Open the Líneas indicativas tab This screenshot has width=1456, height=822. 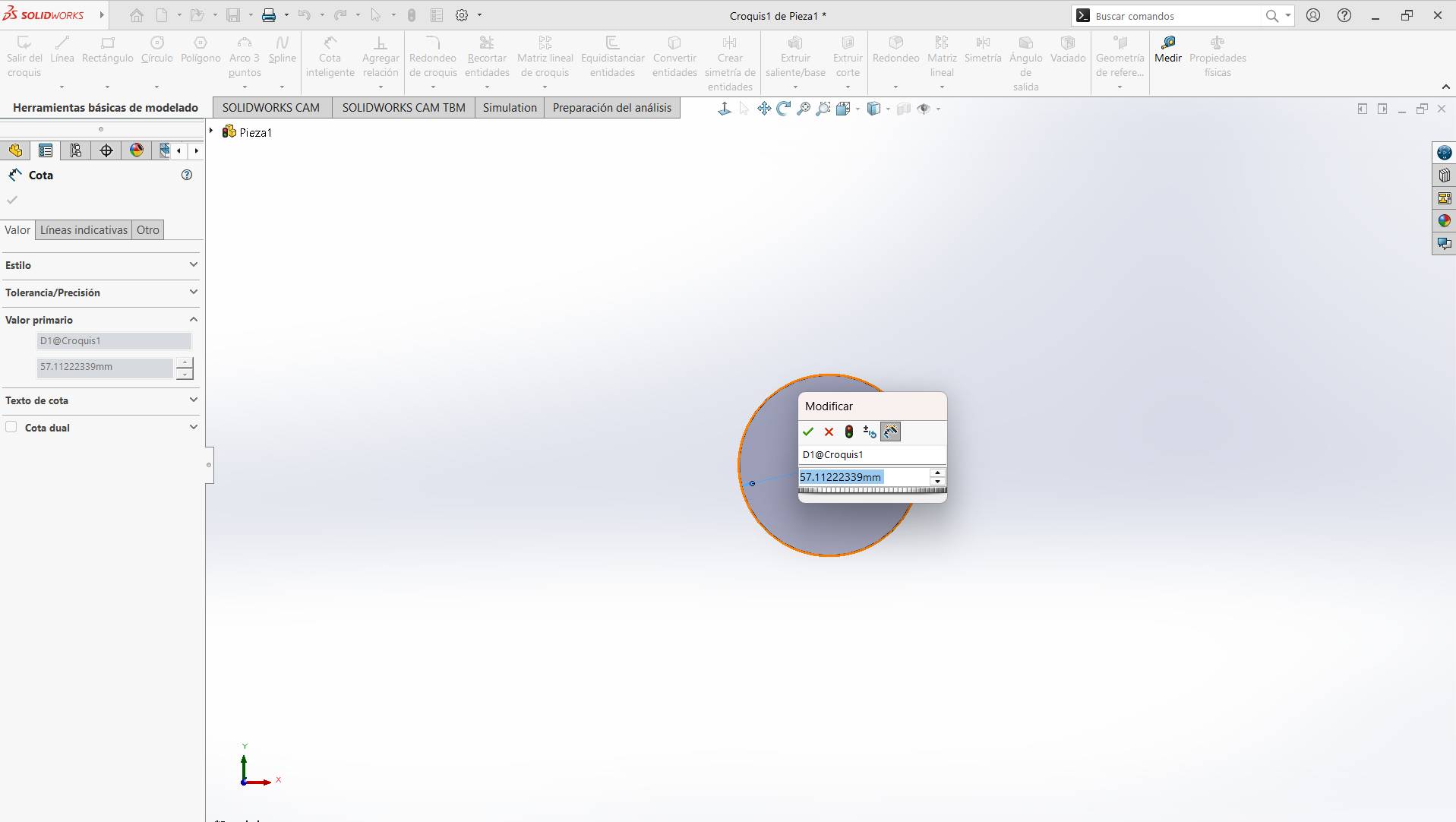(84, 229)
